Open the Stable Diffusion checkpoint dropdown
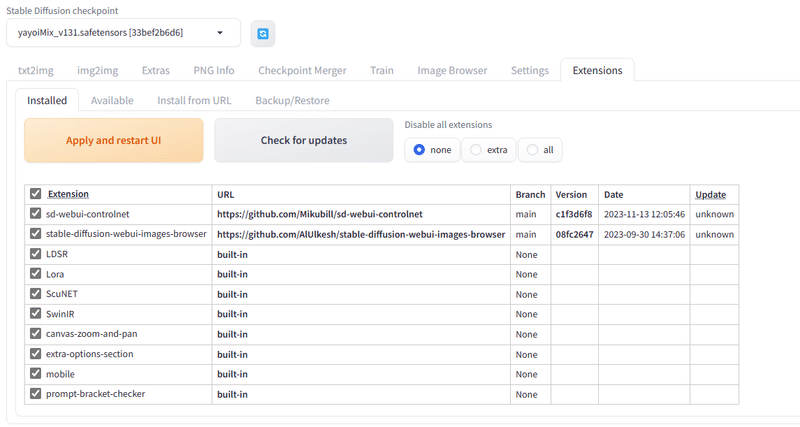This screenshot has height=427, width=800. [123, 33]
